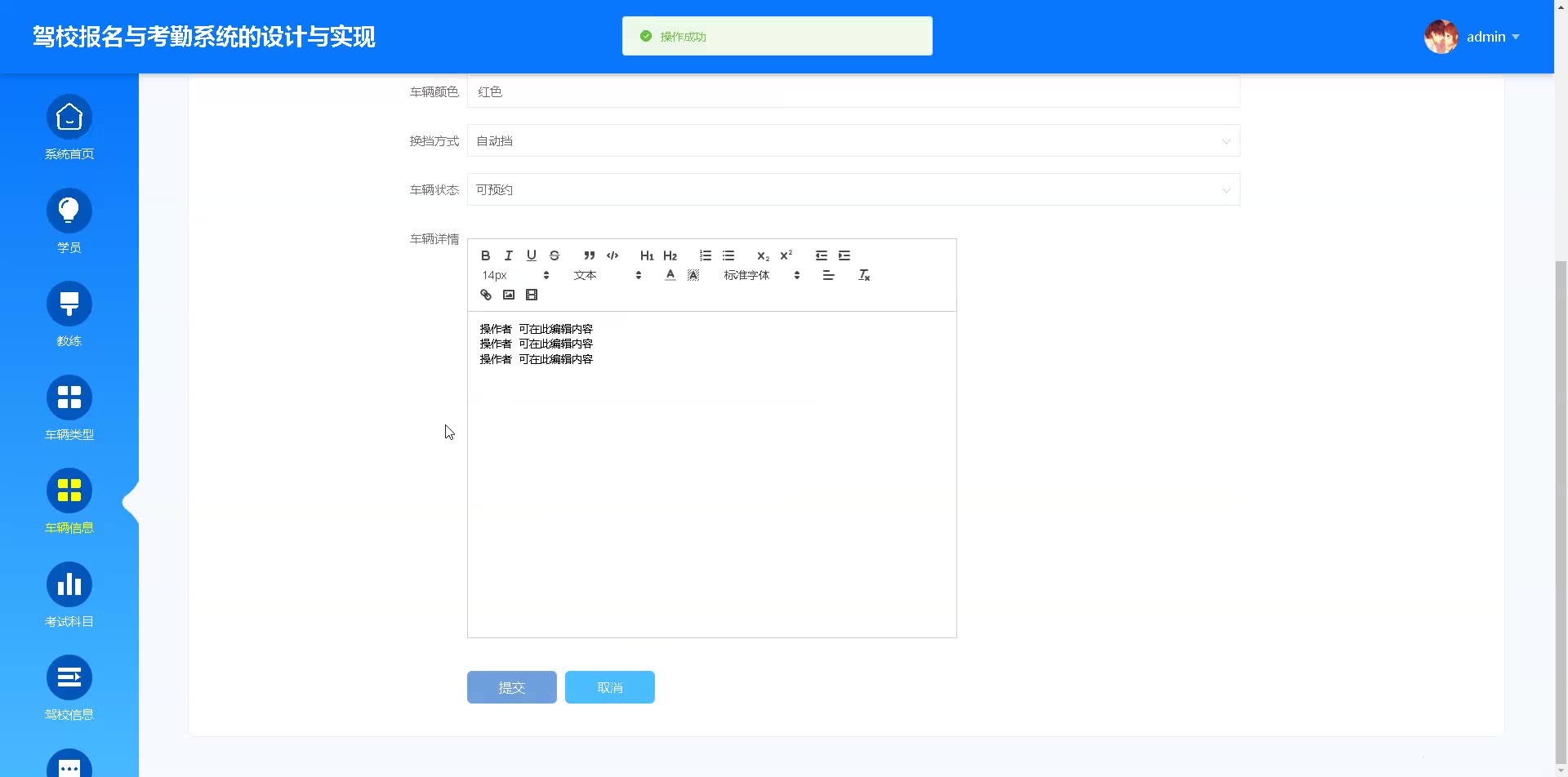Insert a blockquote in the editor
Viewport: 1568px width, 777px height.
tap(590, 255)
